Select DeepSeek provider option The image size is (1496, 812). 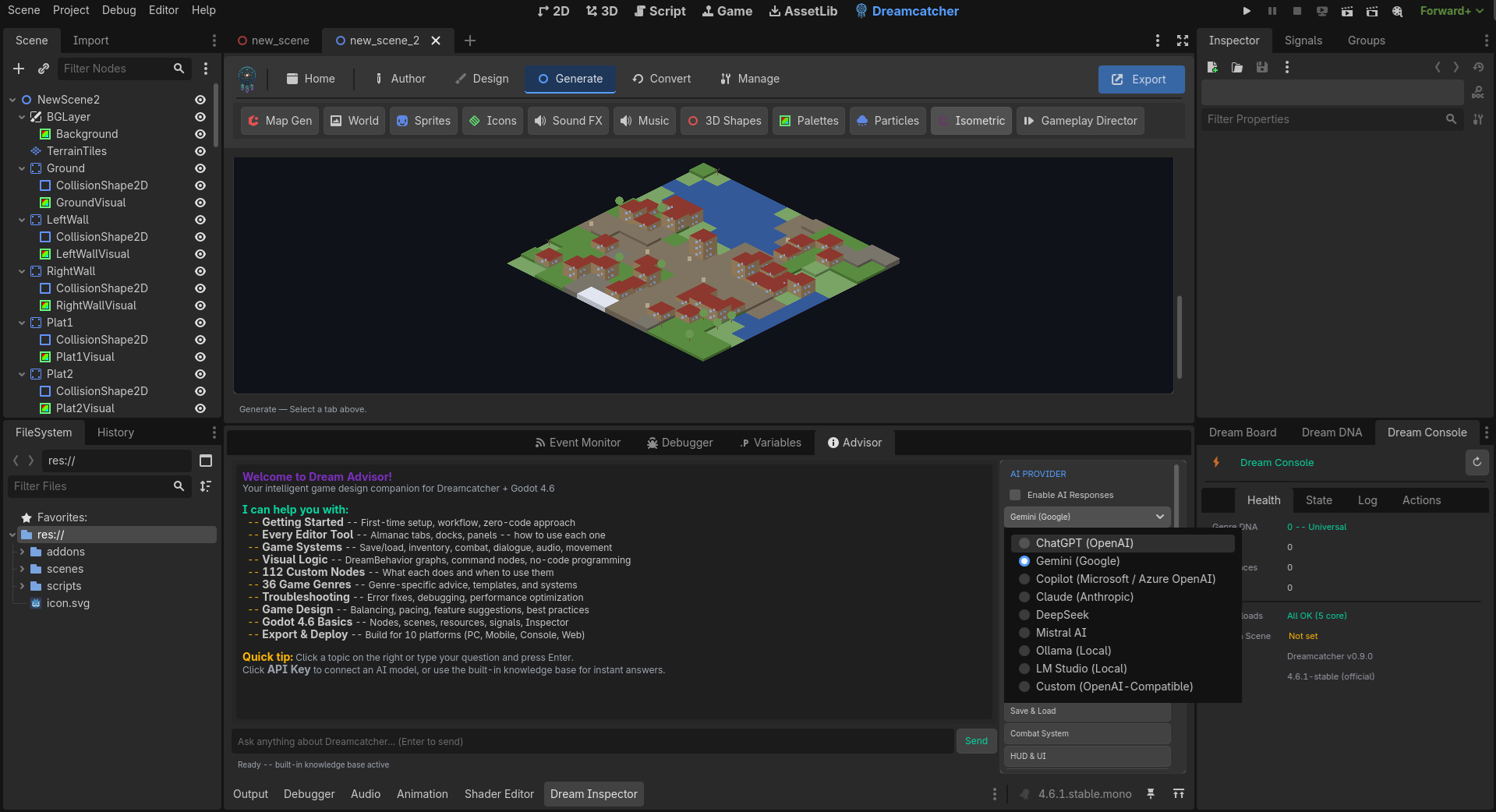point(1123,615)
